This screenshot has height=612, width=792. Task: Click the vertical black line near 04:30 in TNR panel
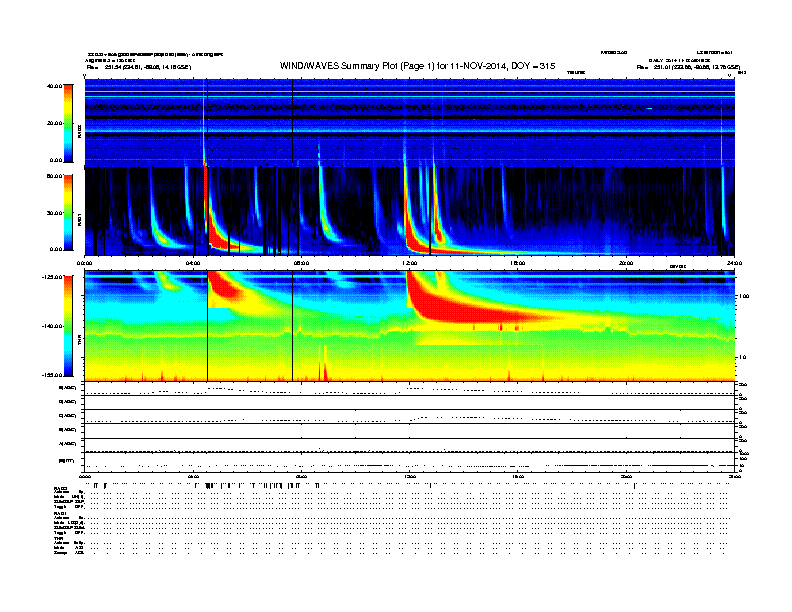tap(208, 326)
